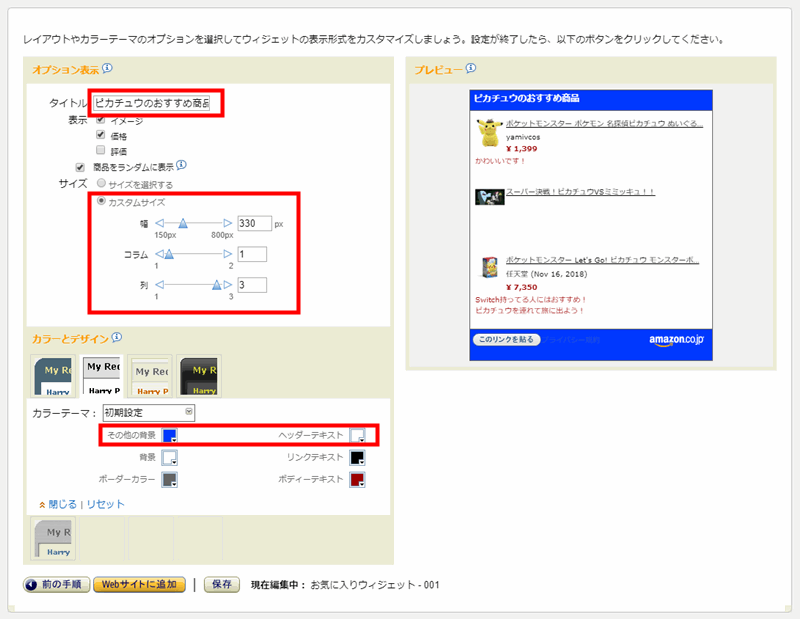Open the リンクテキスト black color picker
800x619 pixels.
(x=357, y=457)
